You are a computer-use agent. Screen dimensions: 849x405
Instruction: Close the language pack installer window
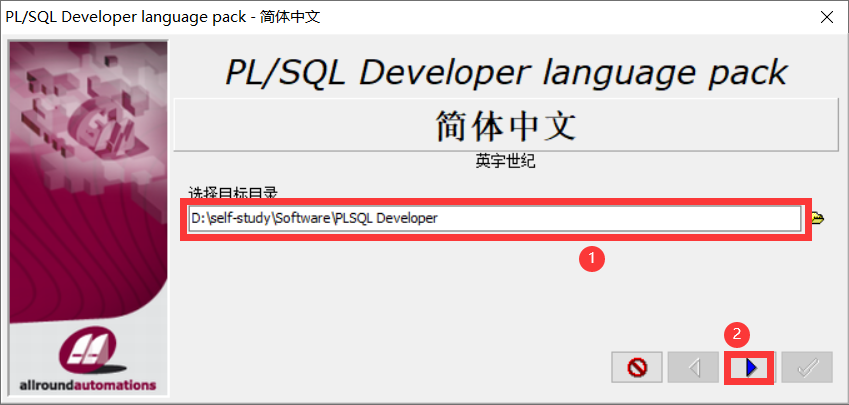(x=827, y=17)
